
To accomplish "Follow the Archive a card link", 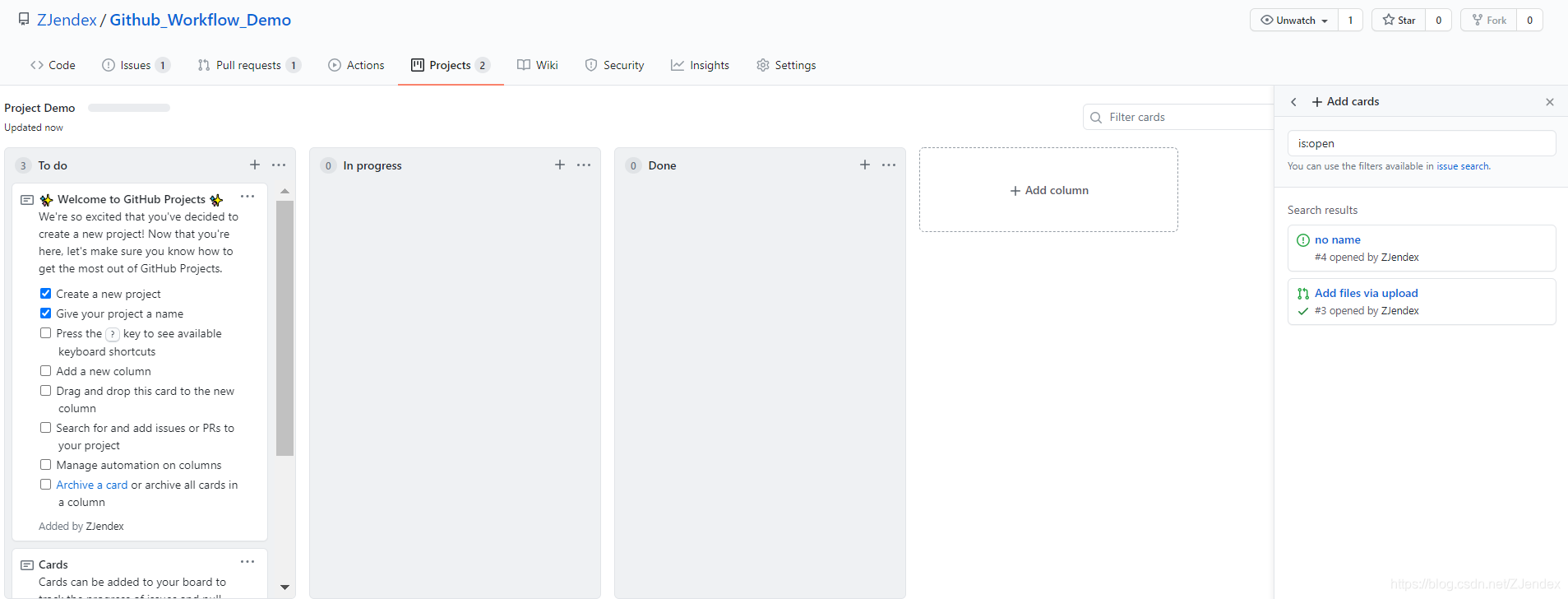I will pos(92,485).
